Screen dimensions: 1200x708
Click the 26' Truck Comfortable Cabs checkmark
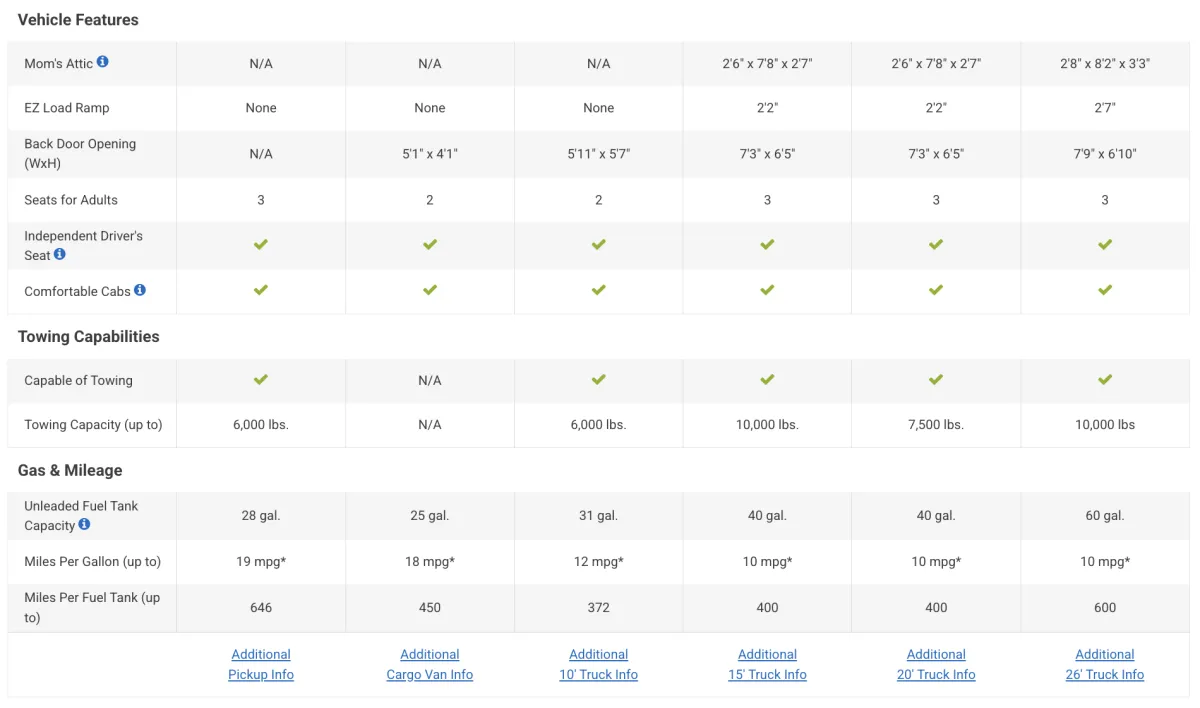click(1105, 290)
